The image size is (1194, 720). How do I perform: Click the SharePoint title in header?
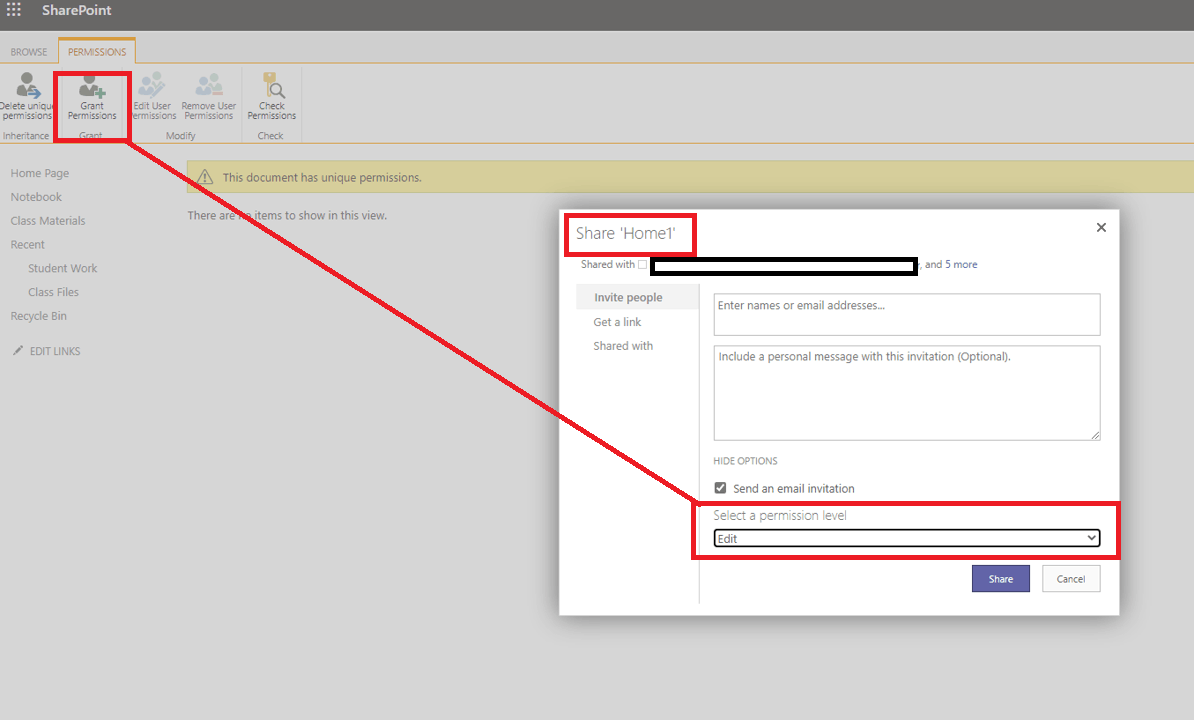pyautogui.click(x=76, y=10)
